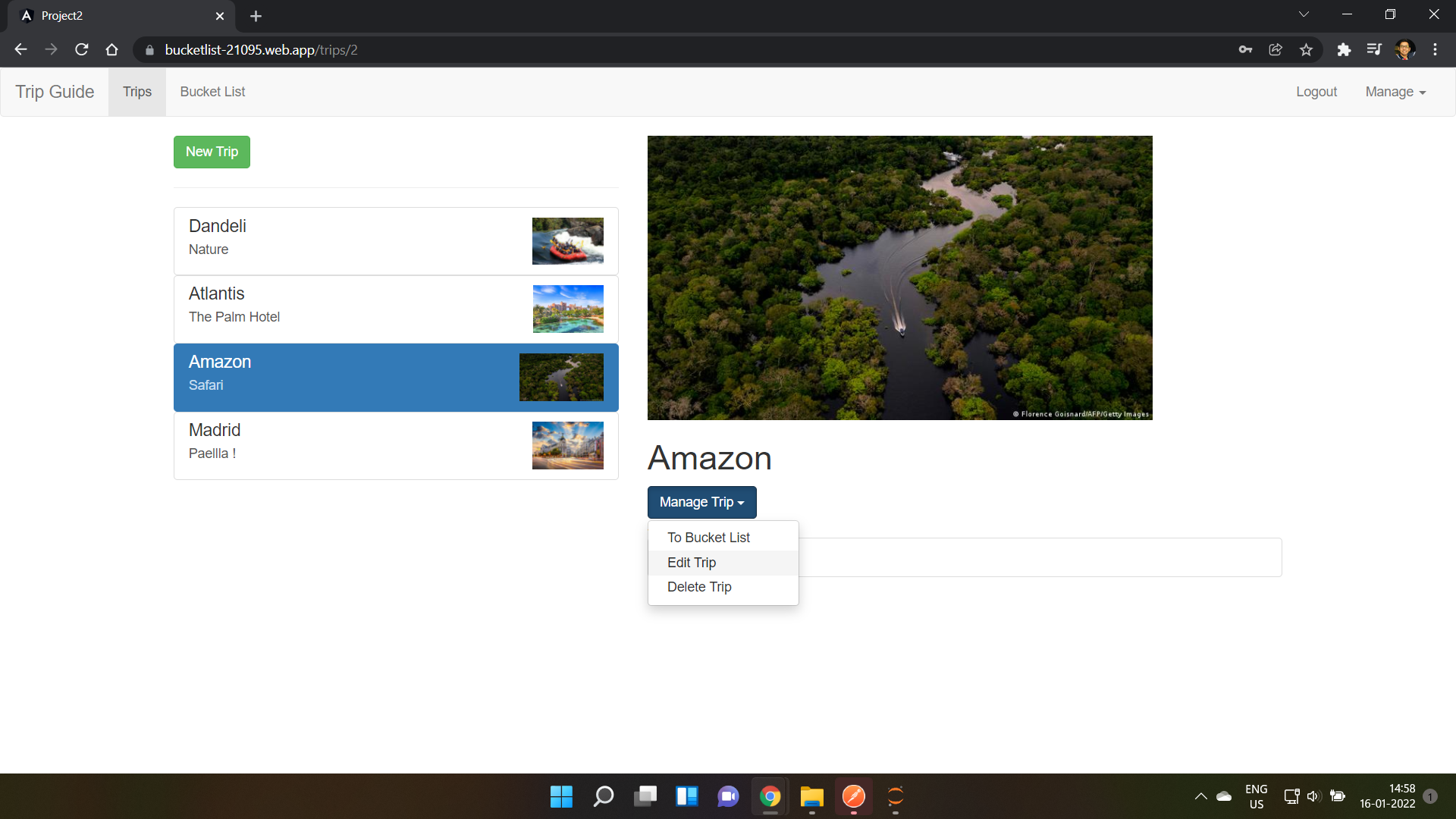
Task: Open the Chrome profile avatar
Action: pyautogui.click(x=1404, y=50)
